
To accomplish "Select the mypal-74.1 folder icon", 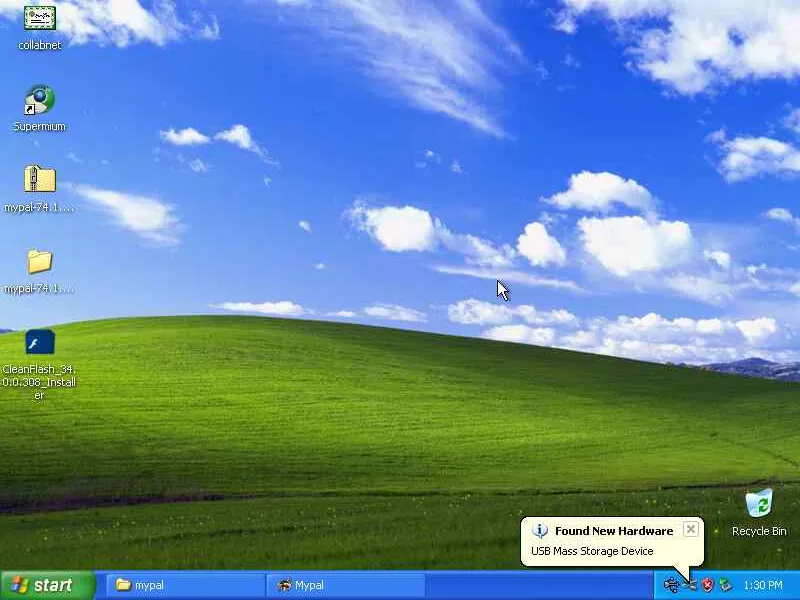I will 39,270.
